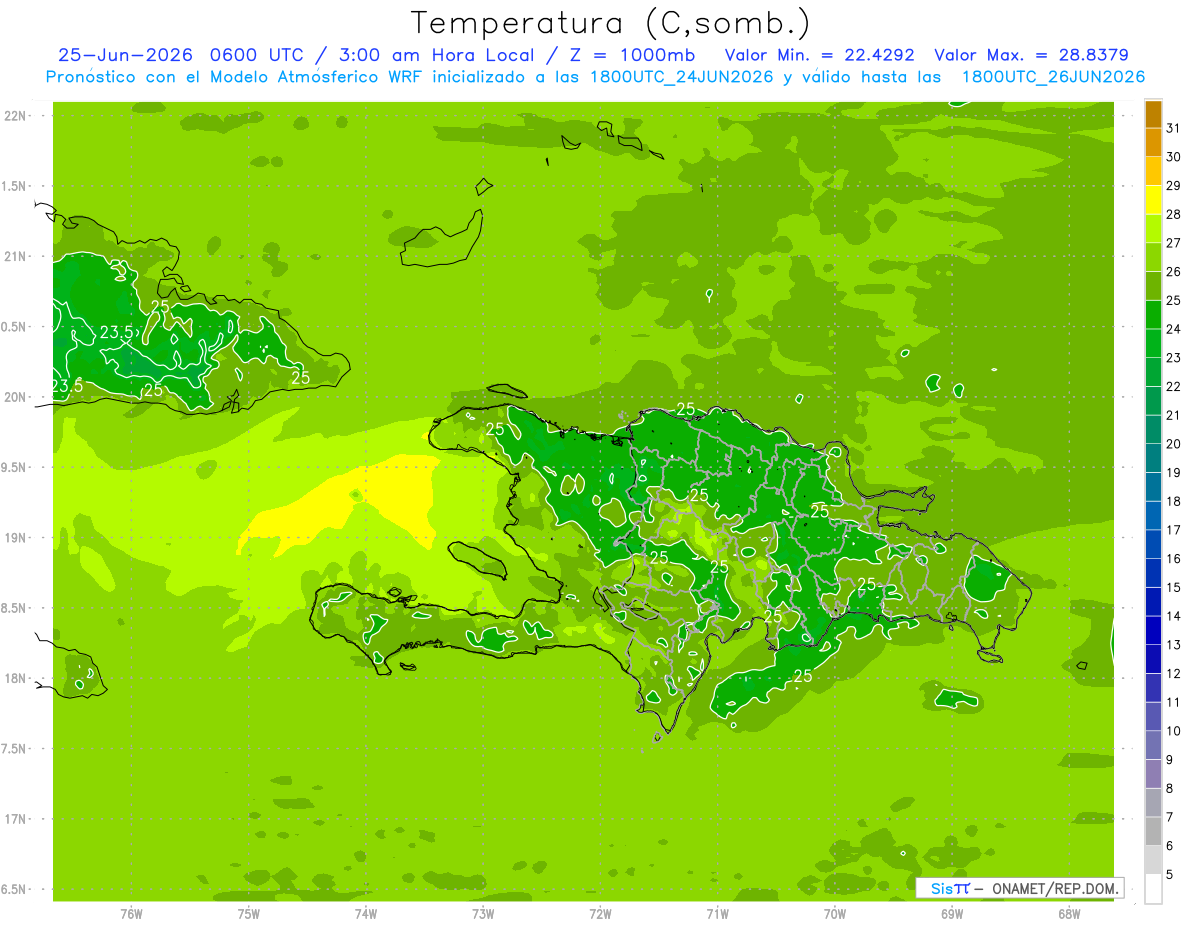The height and width of the screenshot is (927, 1200).
Task: Click the '11' label on the color scale
Action: pyautogui.click(x=1174, y=703)
